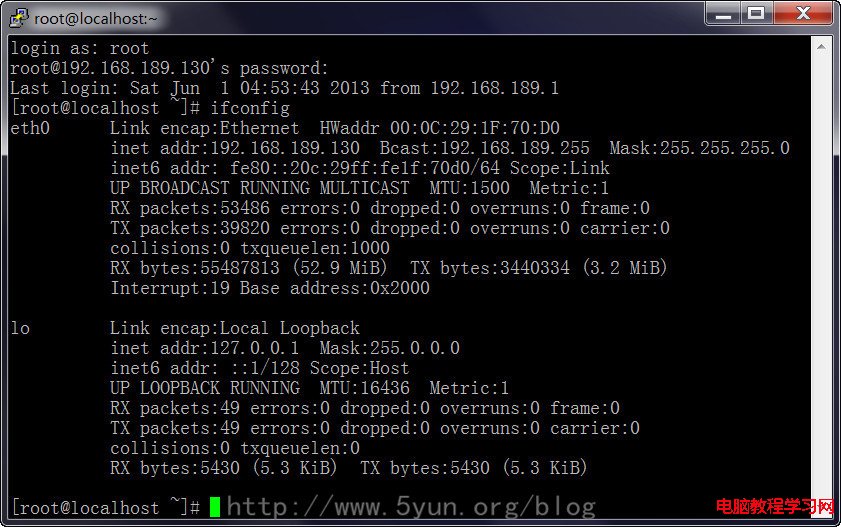Viewport: 841px width, 527px height.
Task: Click the root@localhost:~ window title text
Action: (96, 19)
